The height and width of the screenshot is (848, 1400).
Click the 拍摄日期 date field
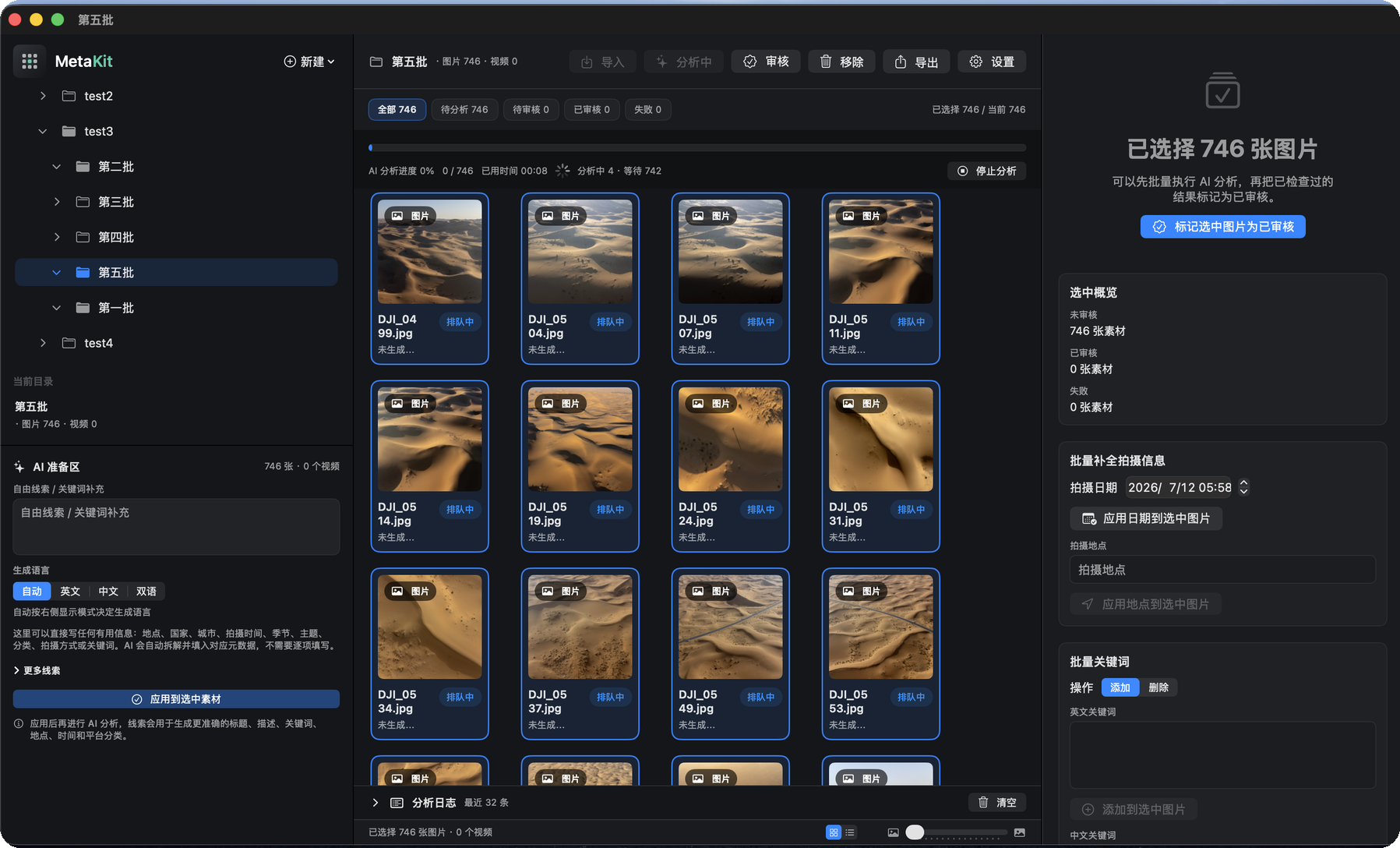[x=1179, y=487]
